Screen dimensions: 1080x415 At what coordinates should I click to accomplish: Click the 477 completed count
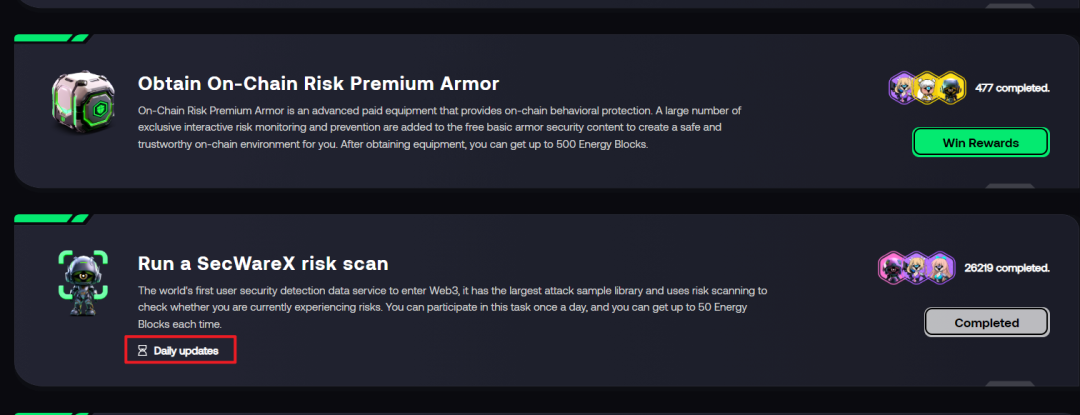coord(1012,89)
